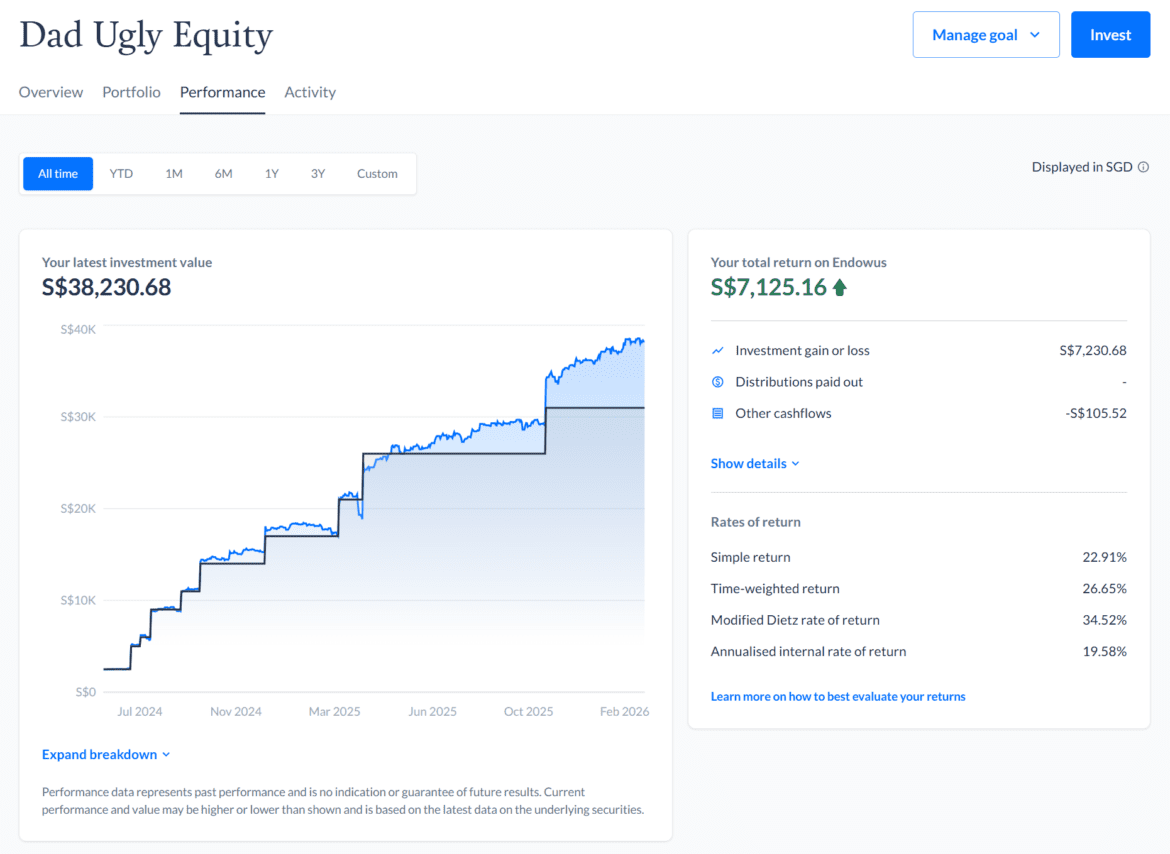The image size is (1170, 854).
Task: Click the green upward arrow beside total return
Action: click(840, 287)
